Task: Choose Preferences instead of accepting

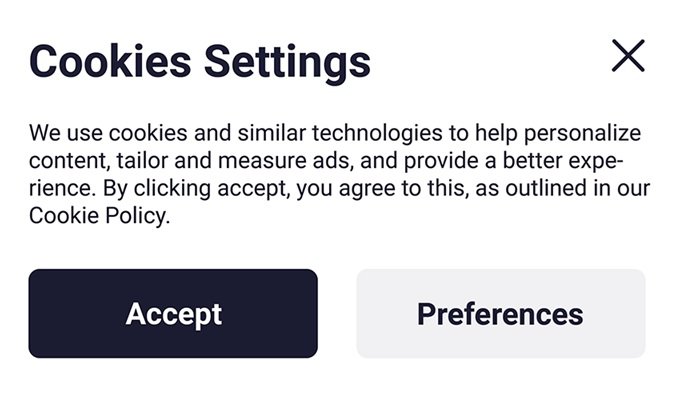Action: [500, 313]
